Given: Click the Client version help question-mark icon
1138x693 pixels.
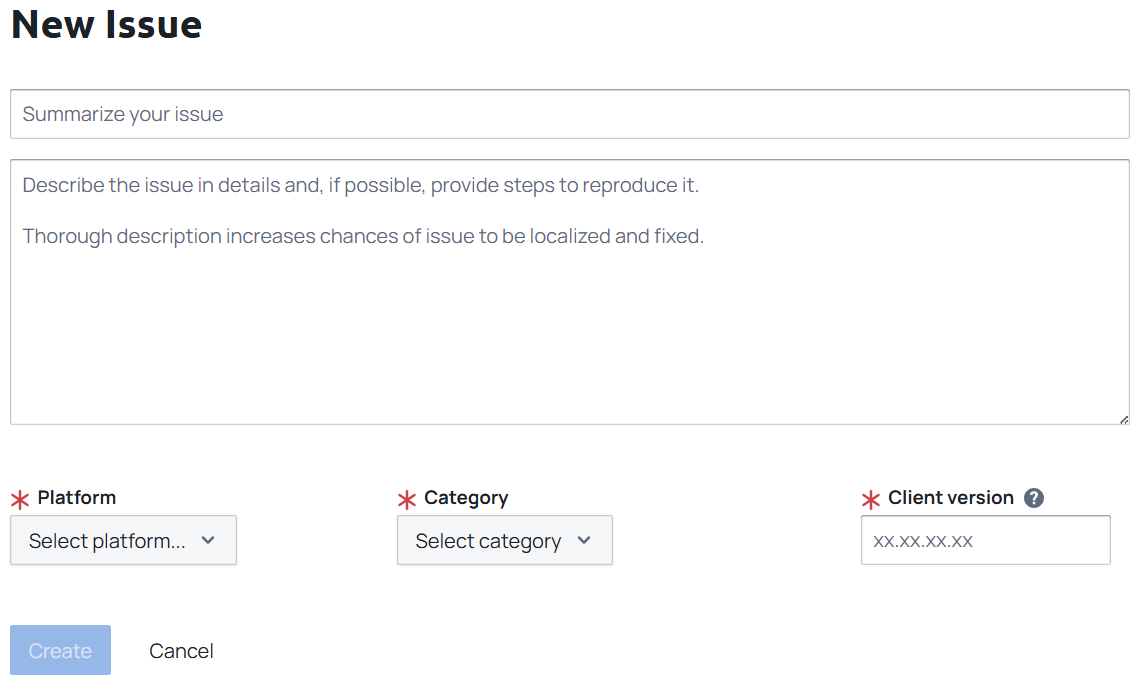Looking at the screenshot, I should tap(1033, 498).
